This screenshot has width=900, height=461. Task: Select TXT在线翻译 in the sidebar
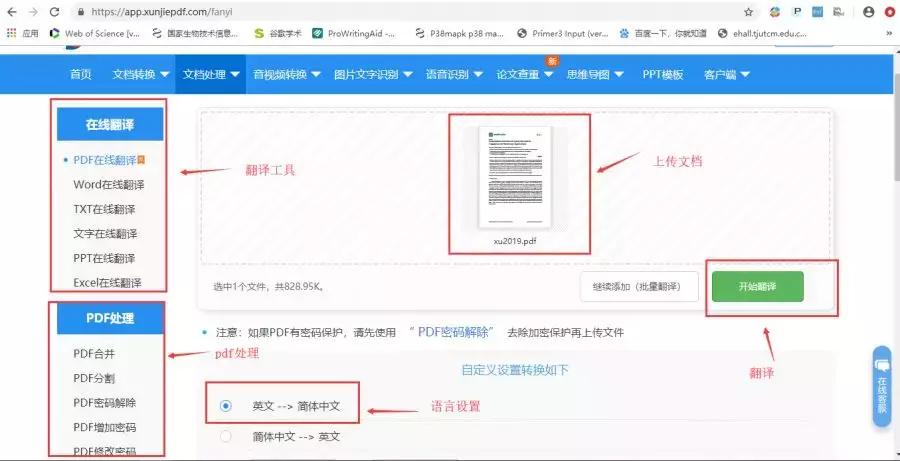coord(104,210)
